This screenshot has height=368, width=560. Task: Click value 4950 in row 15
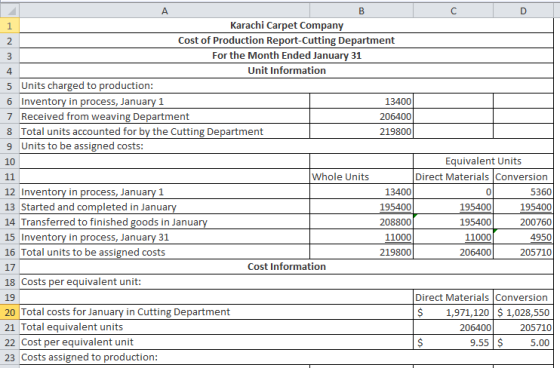click(523, 237)
